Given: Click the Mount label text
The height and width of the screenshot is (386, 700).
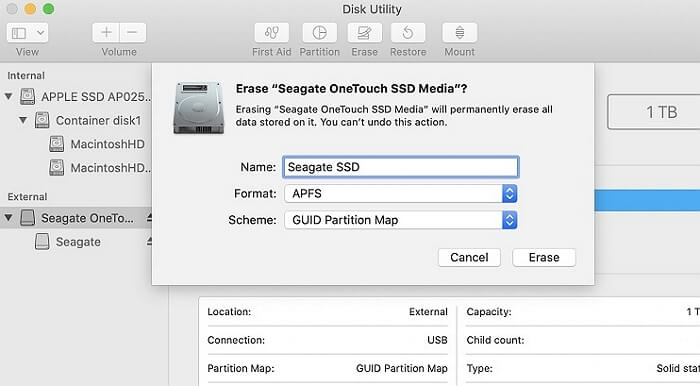Looking at the screenshot, I should coord(459,52).
